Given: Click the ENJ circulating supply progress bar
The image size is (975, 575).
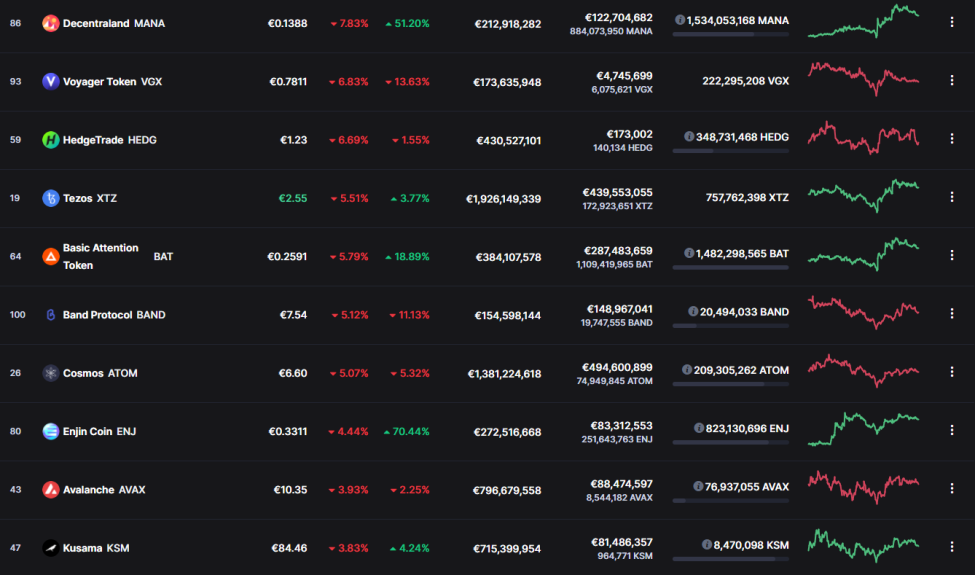Looking at the screenshot, I should (731, 443).
